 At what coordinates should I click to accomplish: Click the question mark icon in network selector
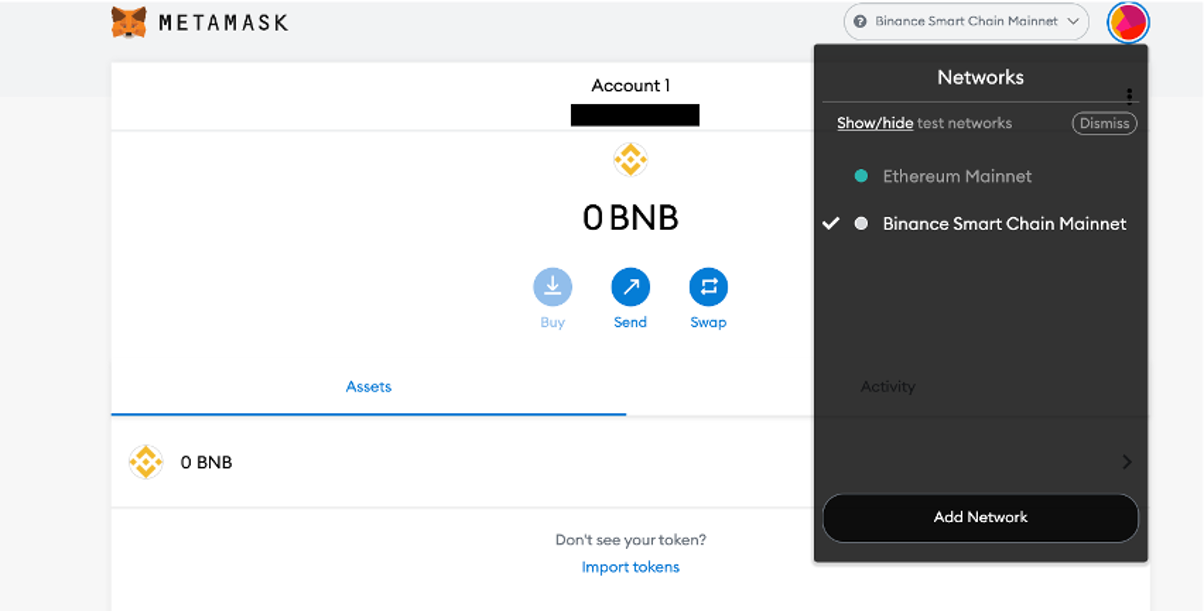(x=860, y=21)
